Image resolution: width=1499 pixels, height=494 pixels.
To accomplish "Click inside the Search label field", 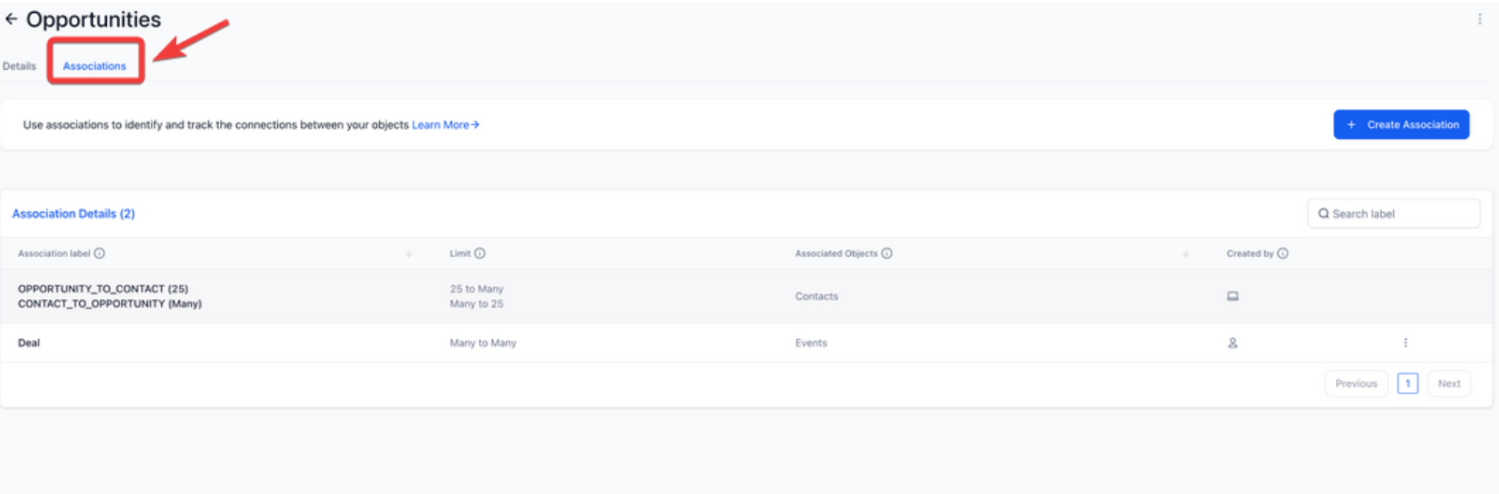I will click(1400, 214).
